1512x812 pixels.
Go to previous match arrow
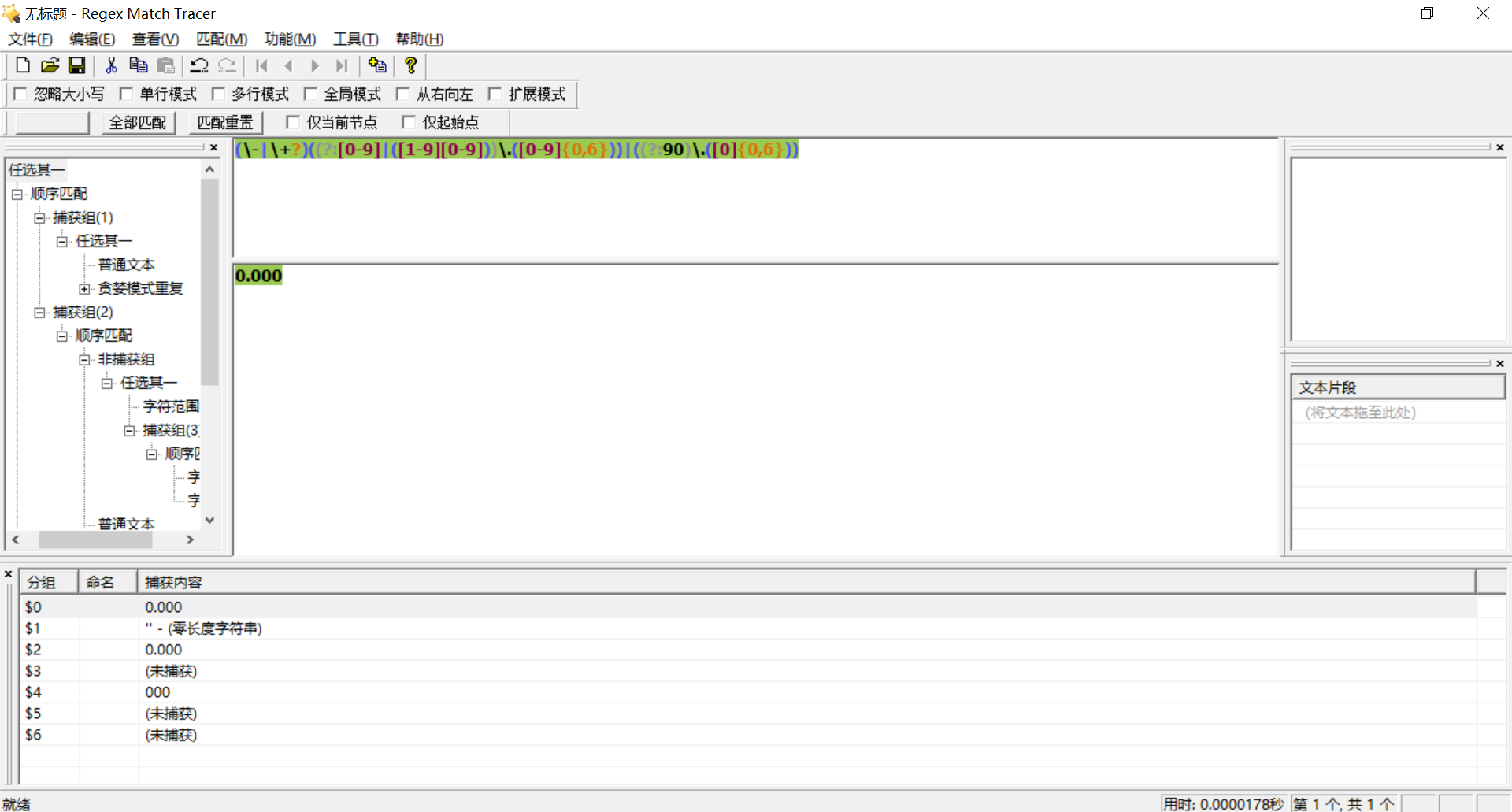[288, 65]
